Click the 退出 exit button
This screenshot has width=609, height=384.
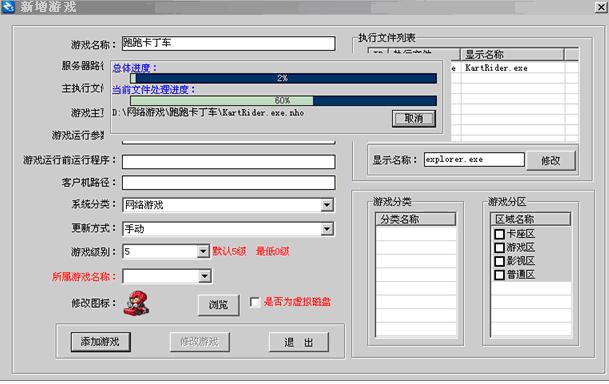point(299,342)
